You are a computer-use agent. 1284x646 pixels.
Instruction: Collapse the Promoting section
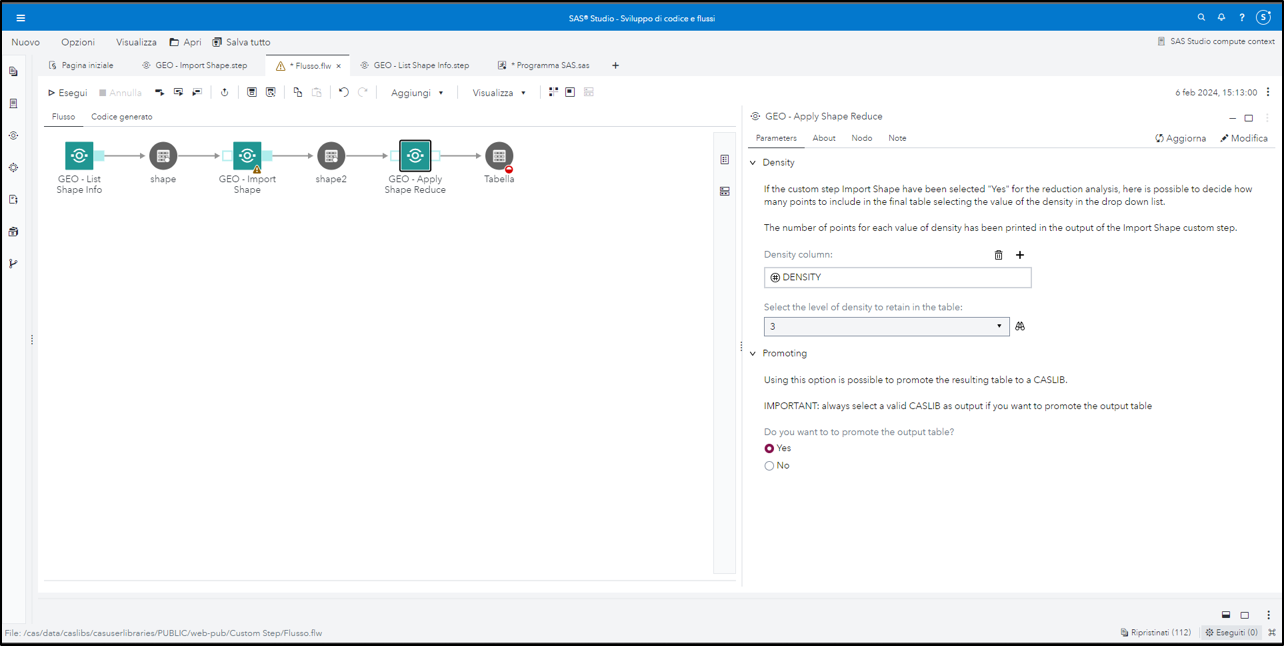(x=753, y=354)
